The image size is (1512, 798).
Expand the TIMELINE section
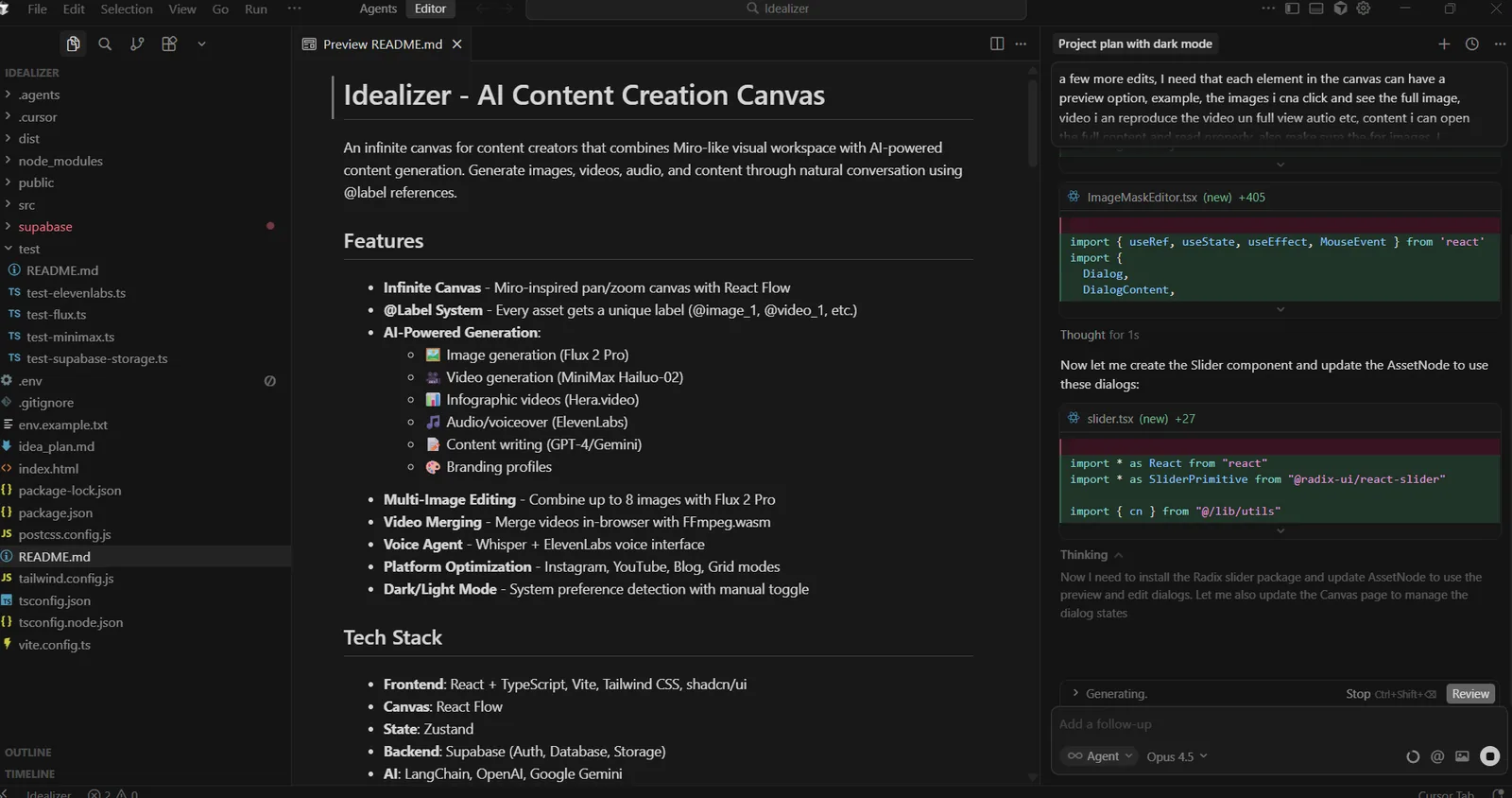tap(29, 773)
